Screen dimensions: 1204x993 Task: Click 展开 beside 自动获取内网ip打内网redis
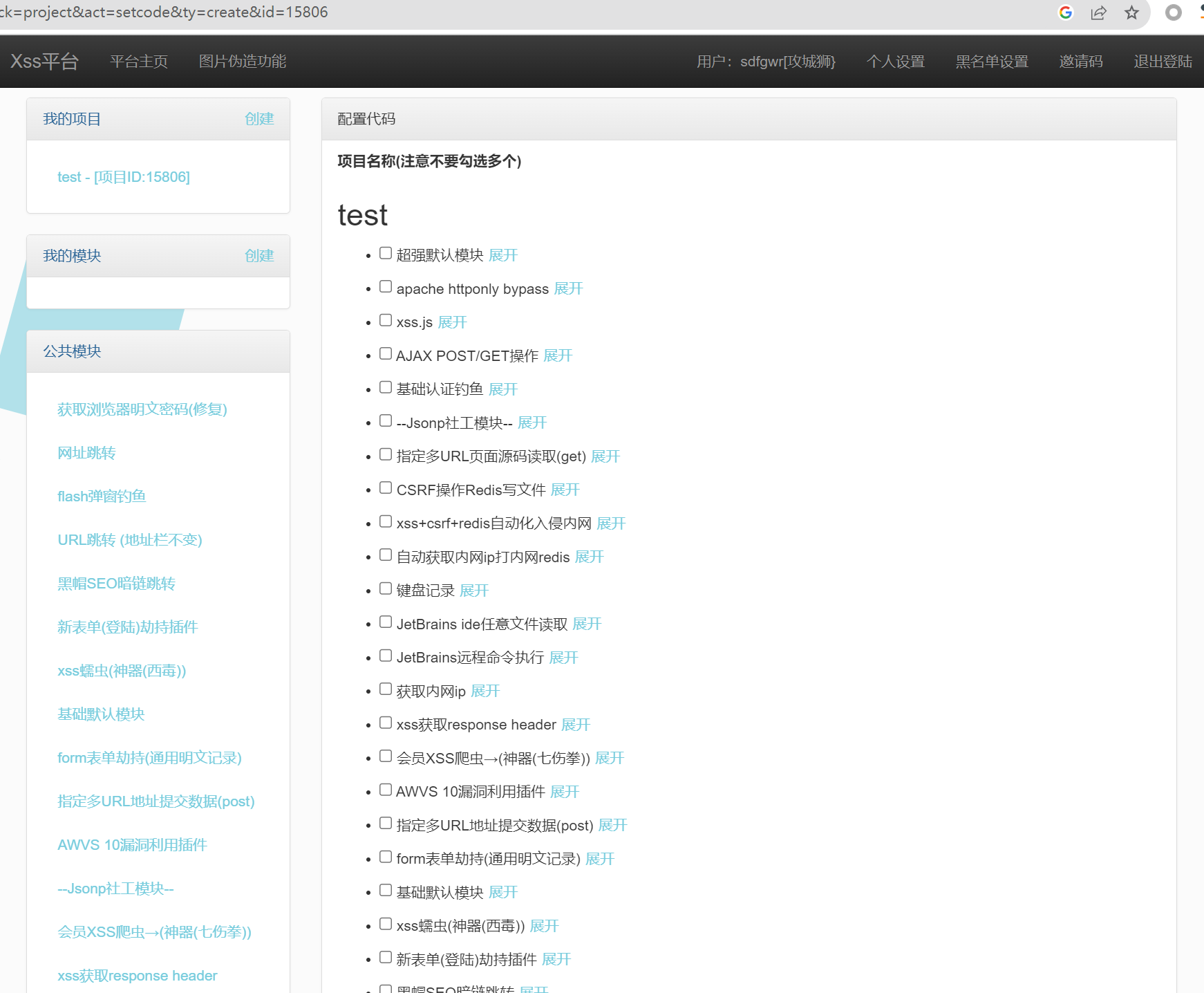589,557
